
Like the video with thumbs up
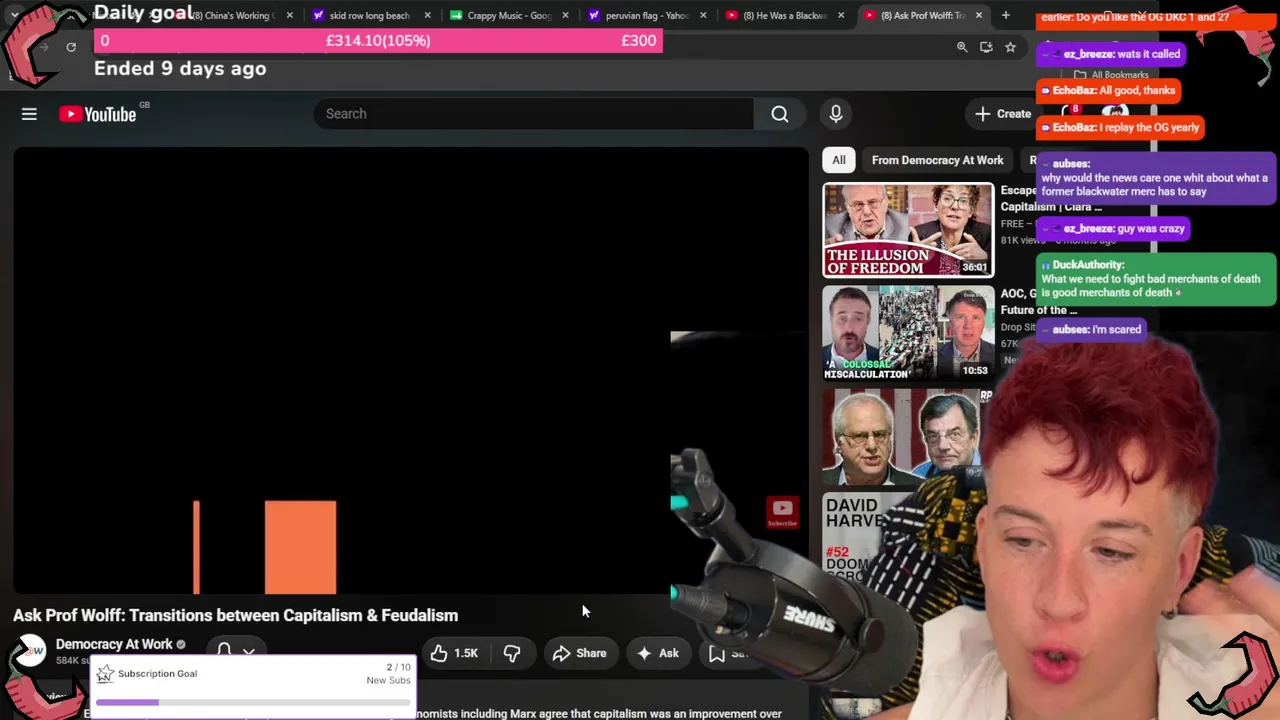pos(454,653)
